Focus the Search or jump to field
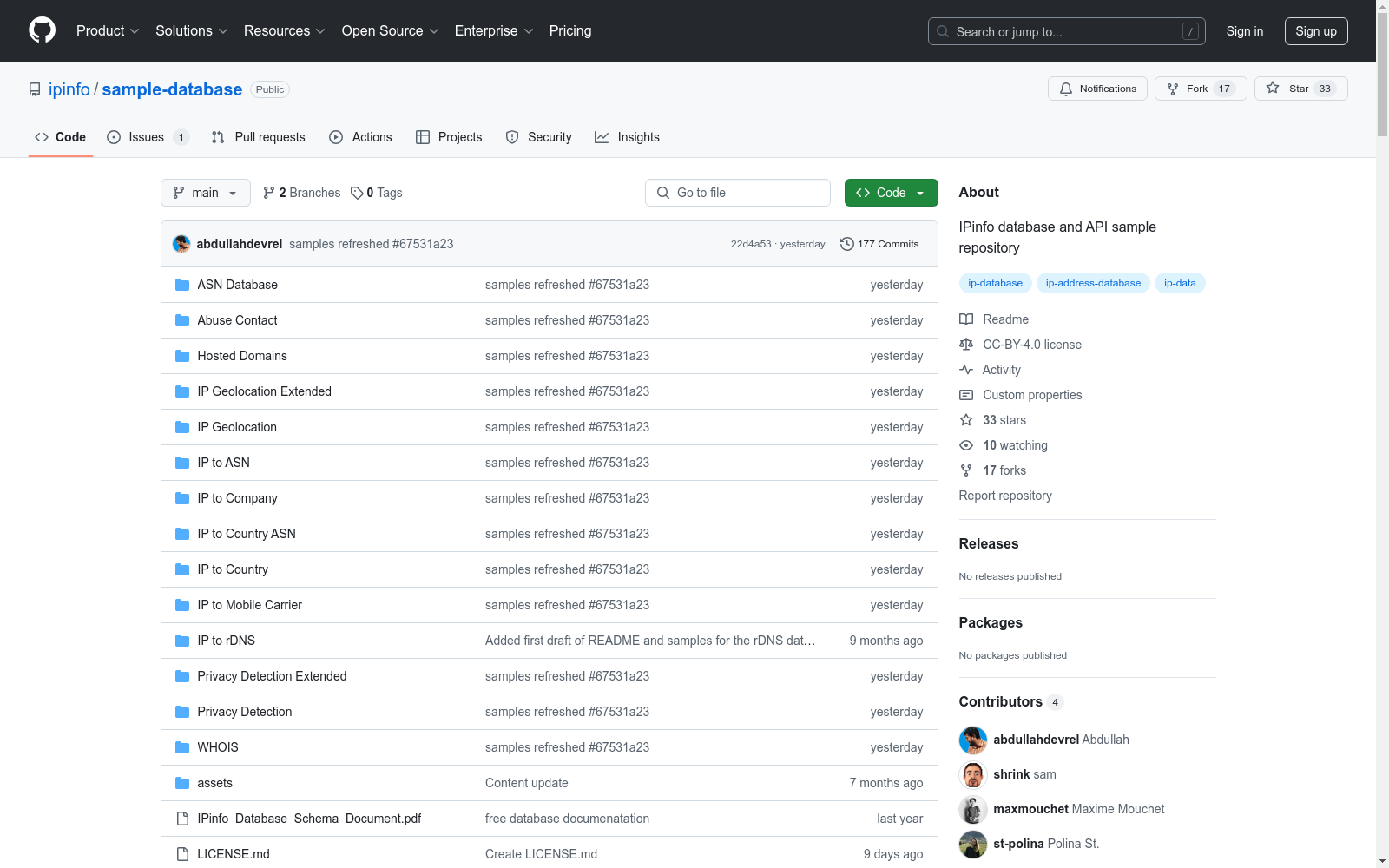The width and height of the screenshot is (1389, 868). coord(1067,31)
